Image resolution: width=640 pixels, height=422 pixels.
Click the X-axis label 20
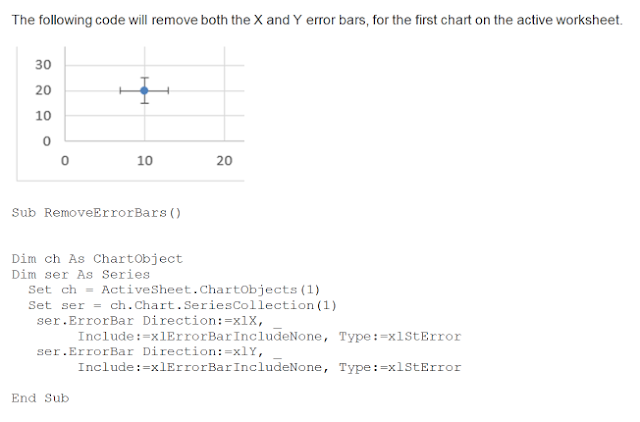click(224, 160)
